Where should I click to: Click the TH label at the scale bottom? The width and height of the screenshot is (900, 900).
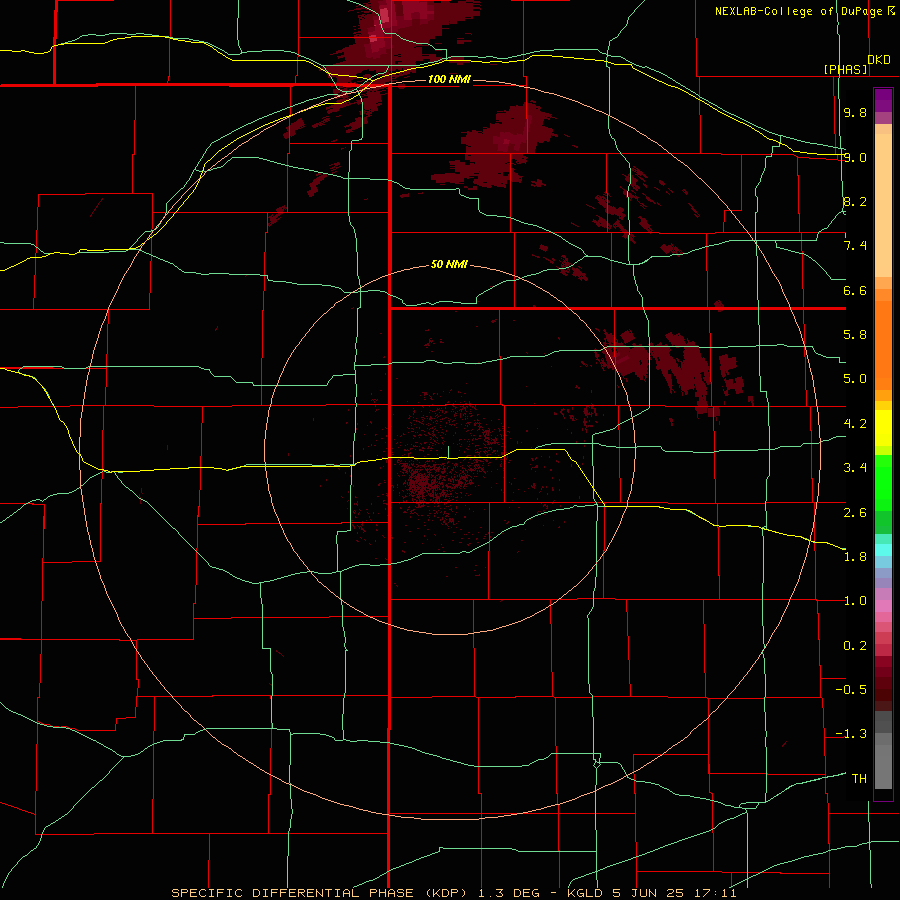[859, 779]
